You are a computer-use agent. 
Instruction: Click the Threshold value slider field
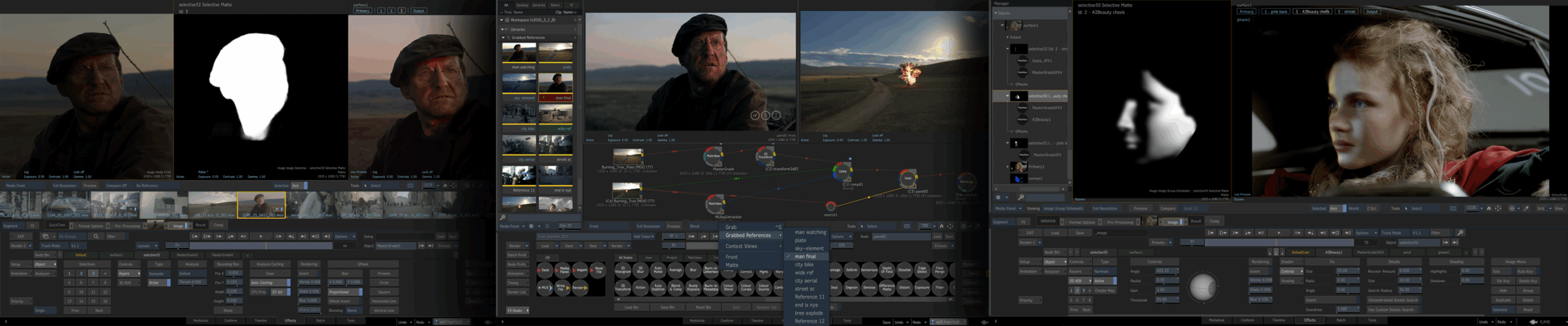point(1166,300)
